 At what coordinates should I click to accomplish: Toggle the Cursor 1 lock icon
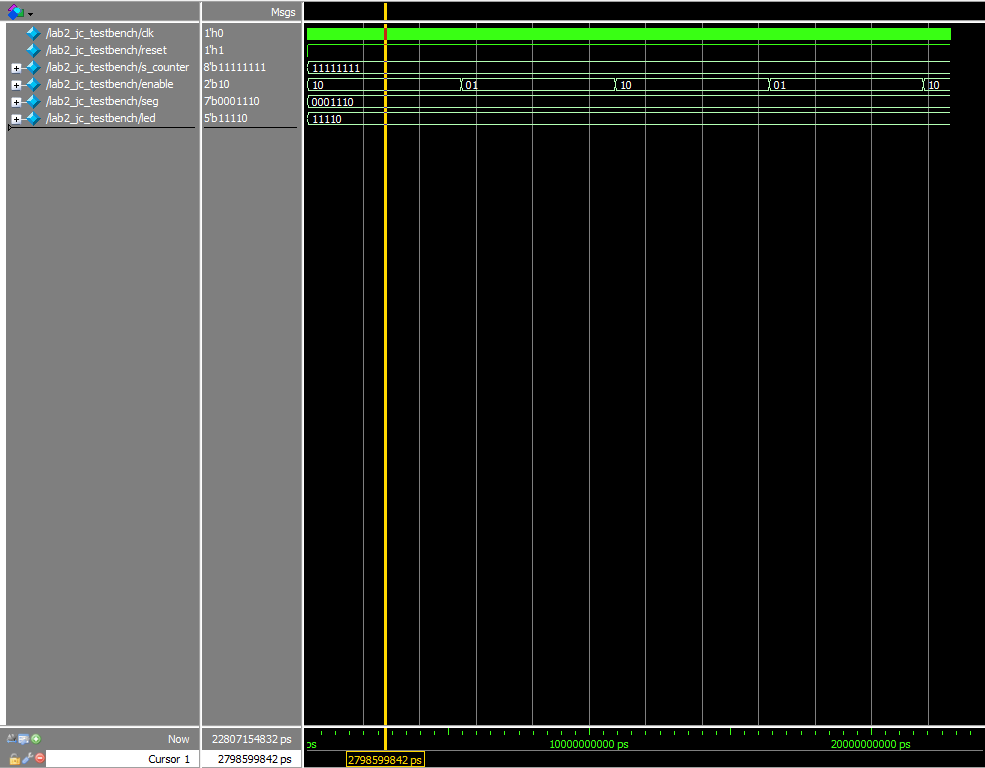(x=14, y=759)
